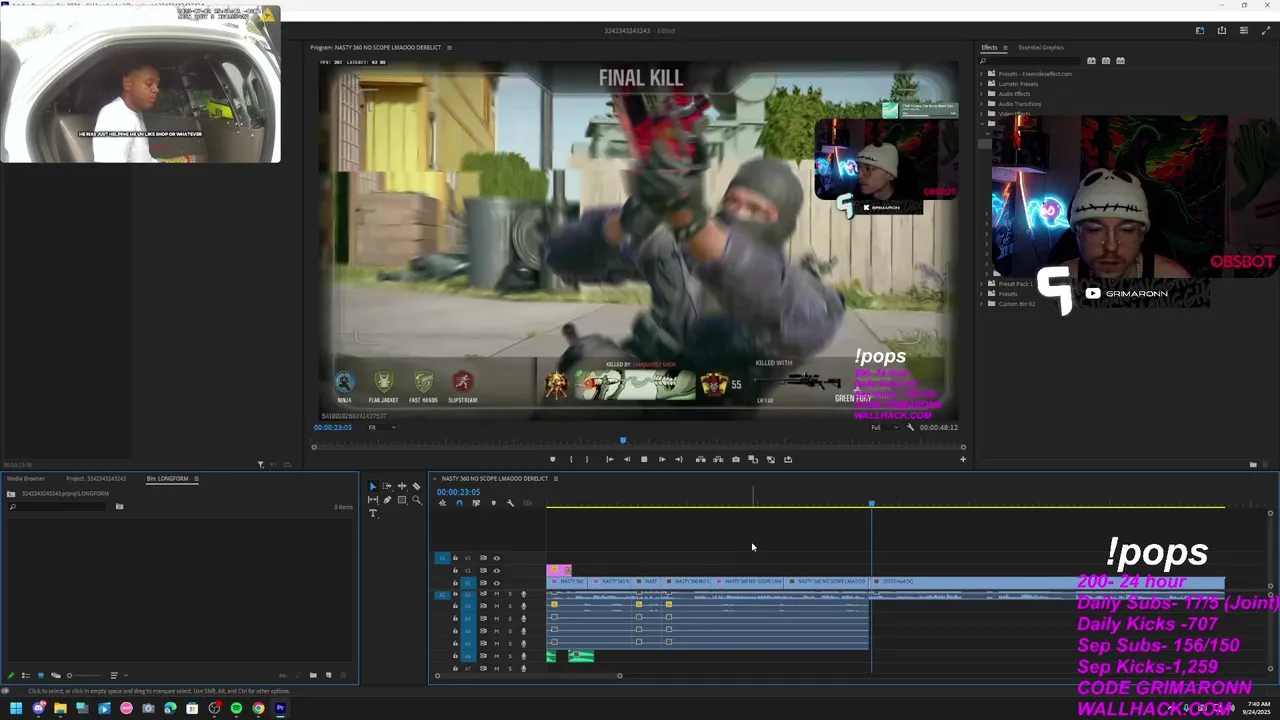Click Mark Out in program monitor
This screenshot has height=720, width=1280.
(587, 459)
